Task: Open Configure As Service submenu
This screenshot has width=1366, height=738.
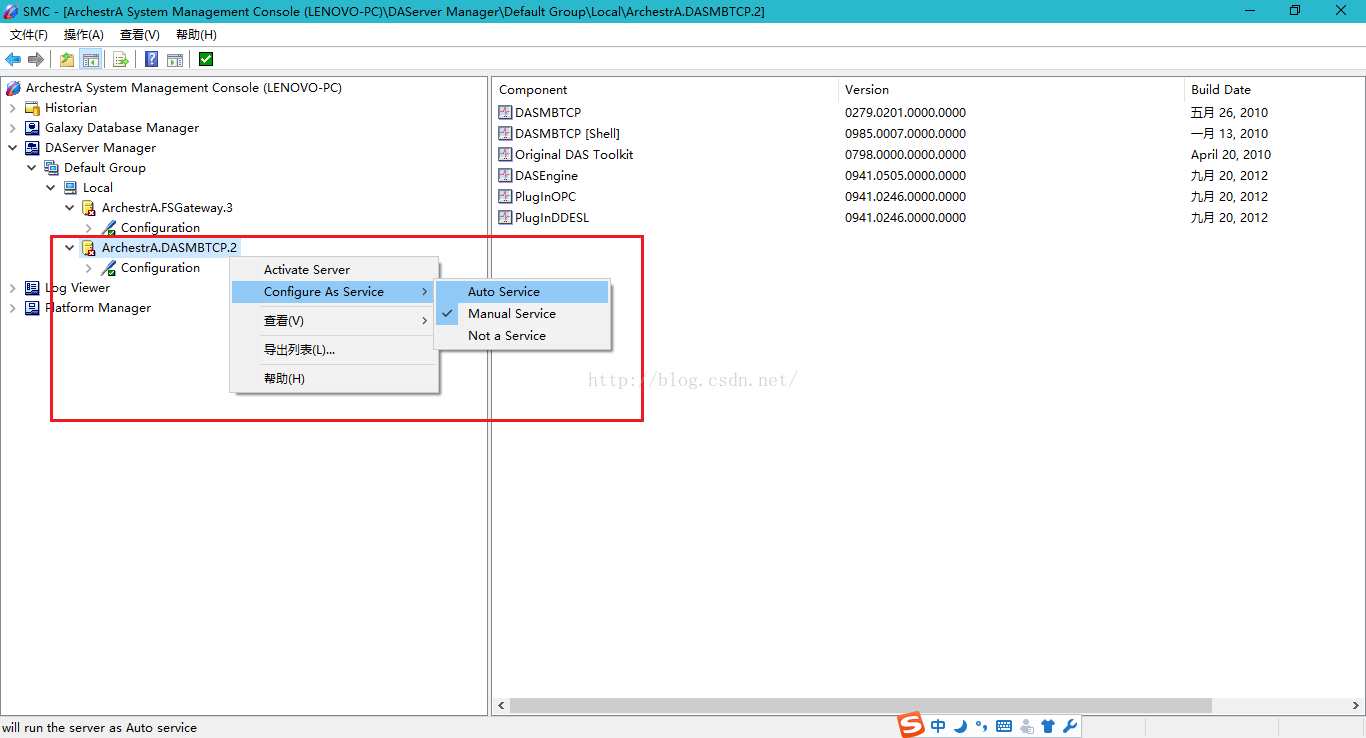Action: 335,292
